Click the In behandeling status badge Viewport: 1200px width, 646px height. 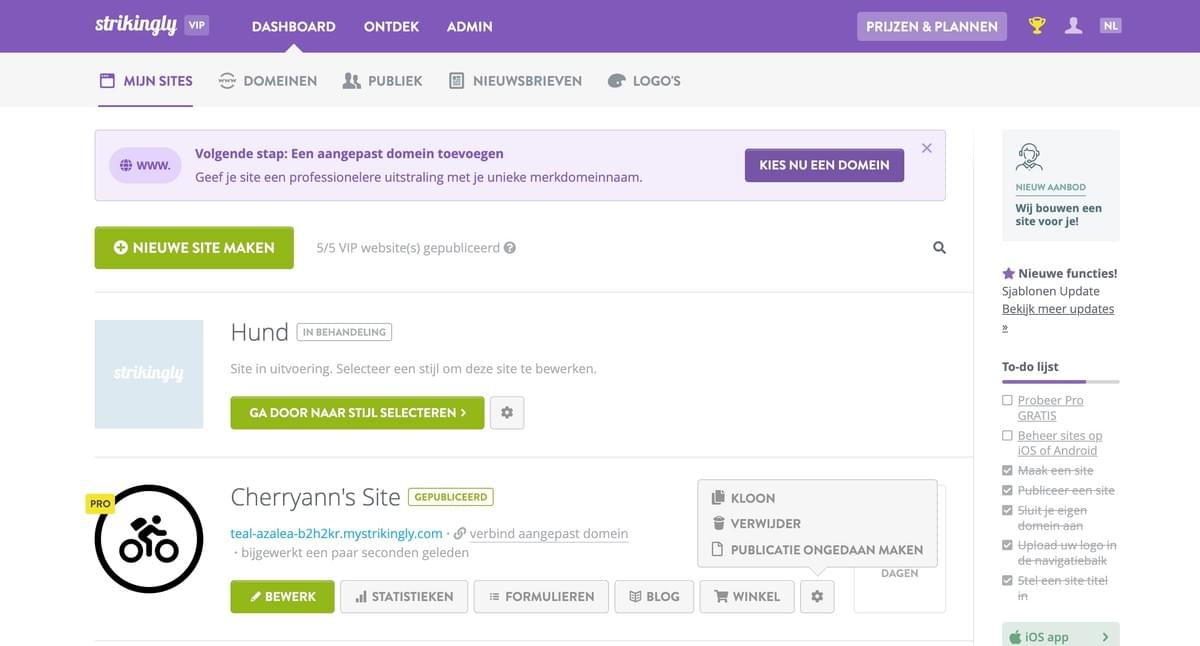coord(344,332)
